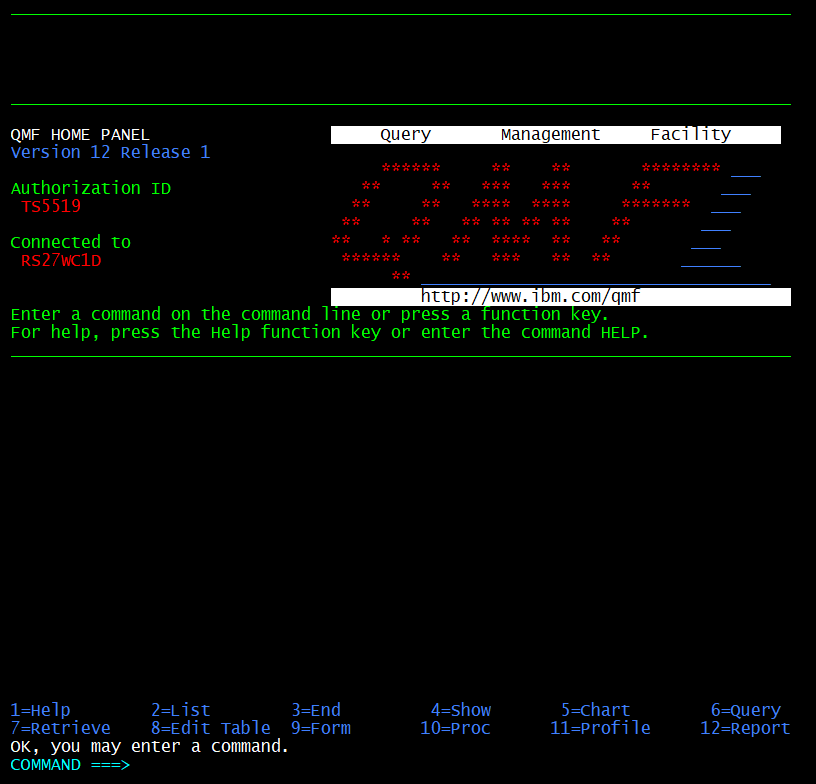Click the Query word in banner header
The height and width of the screenshot is (784, 816).
tap(406, 135)
